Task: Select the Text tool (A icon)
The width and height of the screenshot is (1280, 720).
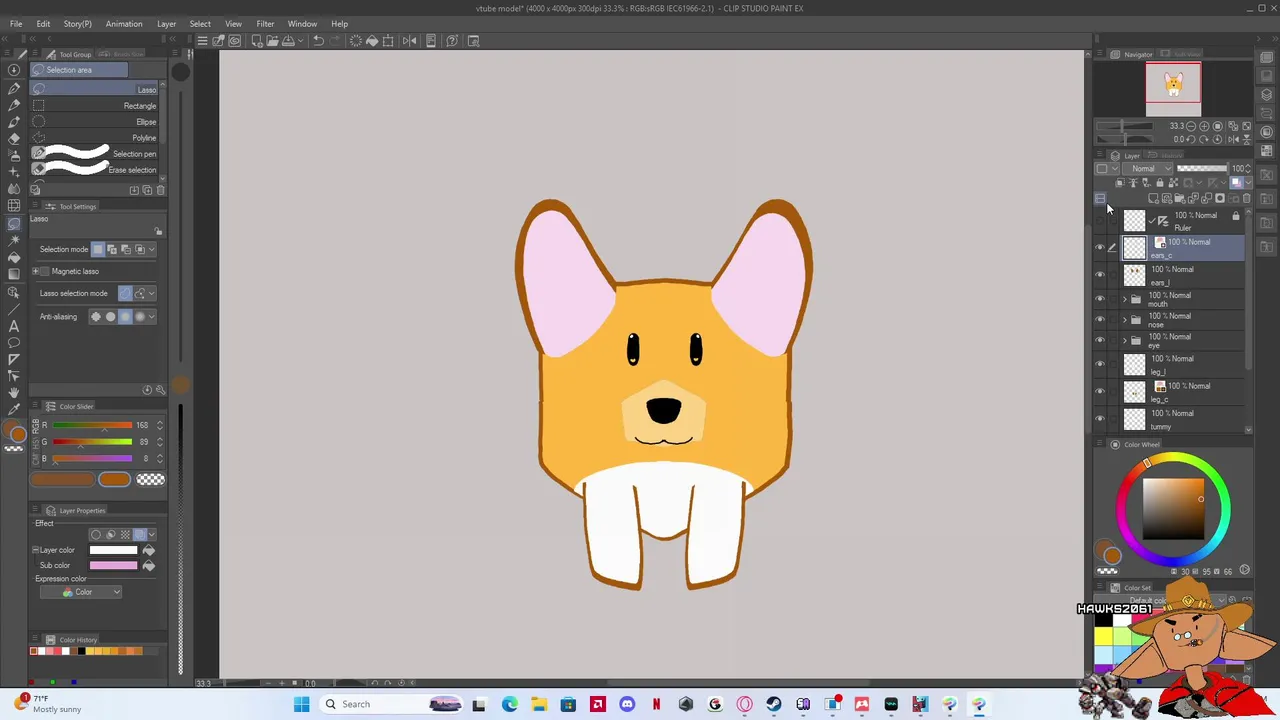Action: point(14,326)
